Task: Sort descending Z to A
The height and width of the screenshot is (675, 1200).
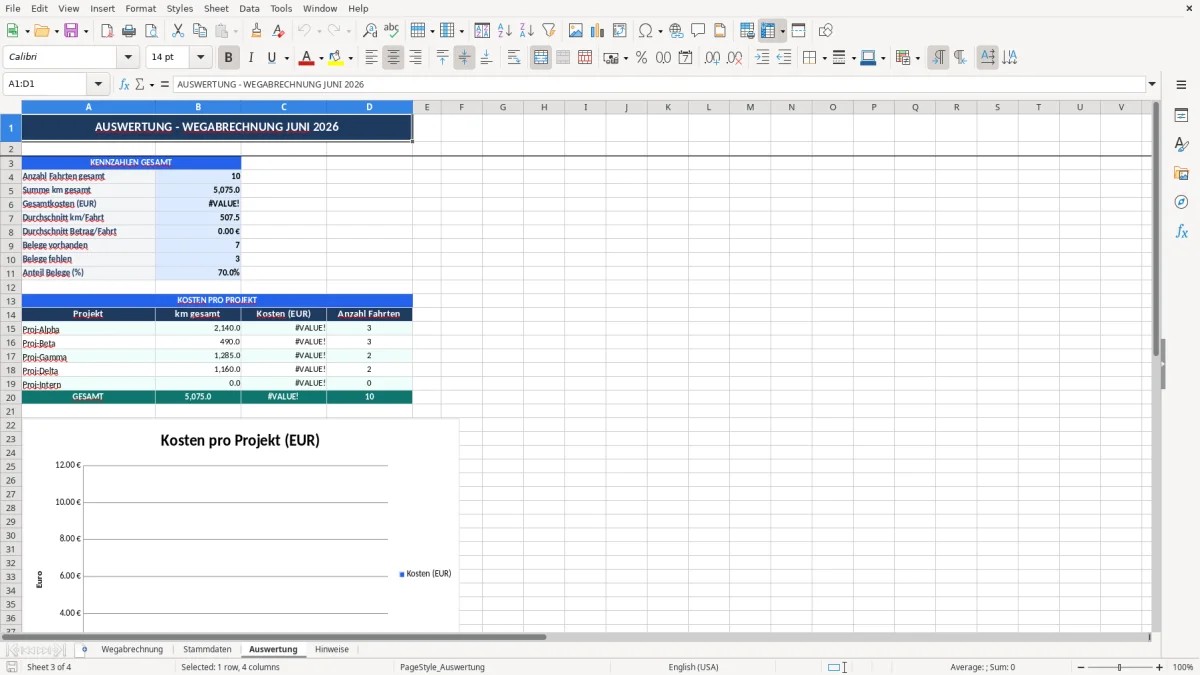Action: click(x=526, y=31)
